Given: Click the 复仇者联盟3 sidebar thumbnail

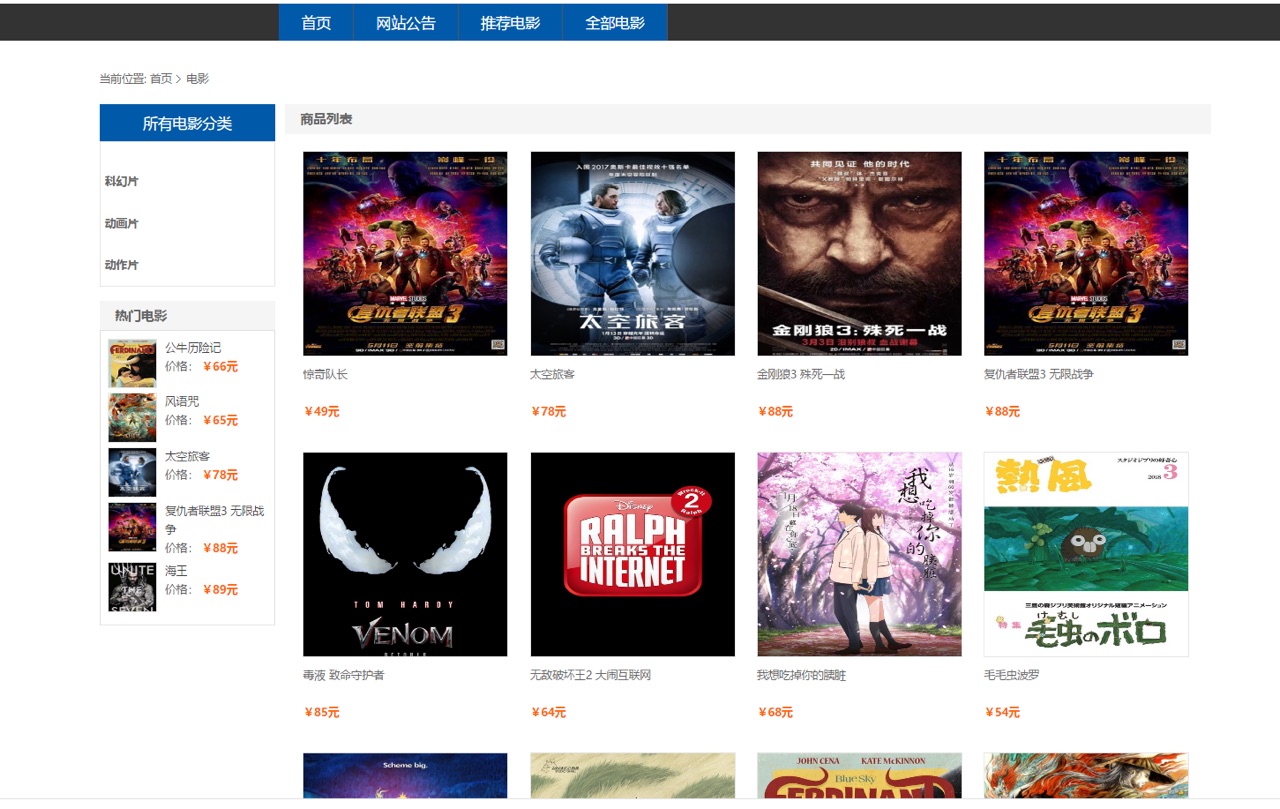Looking at the screenshot, I should pyautogui.click(x=132, y=527).
